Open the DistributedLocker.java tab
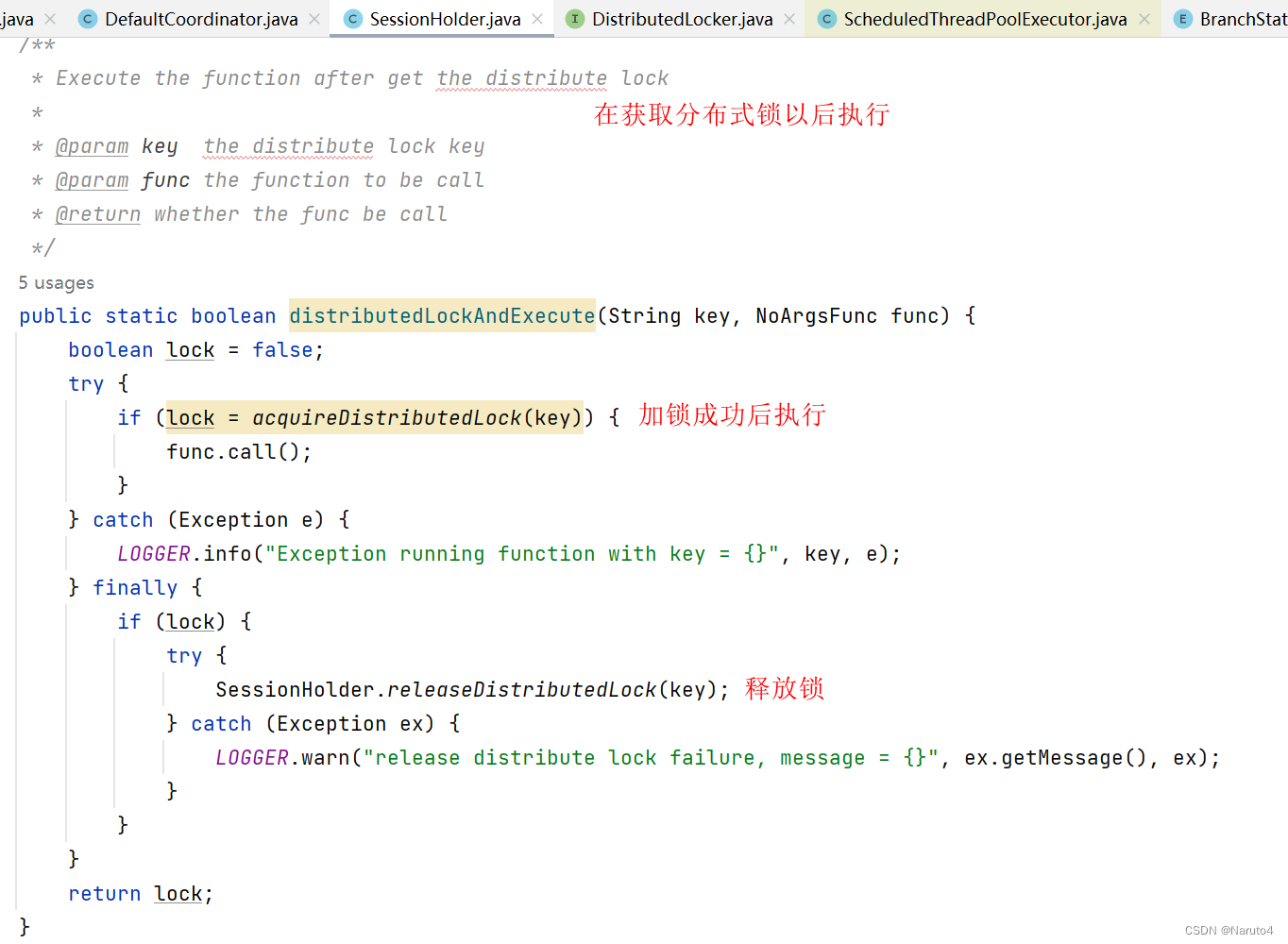This screenshot has height=944, width=1288. tap(682, 19)
